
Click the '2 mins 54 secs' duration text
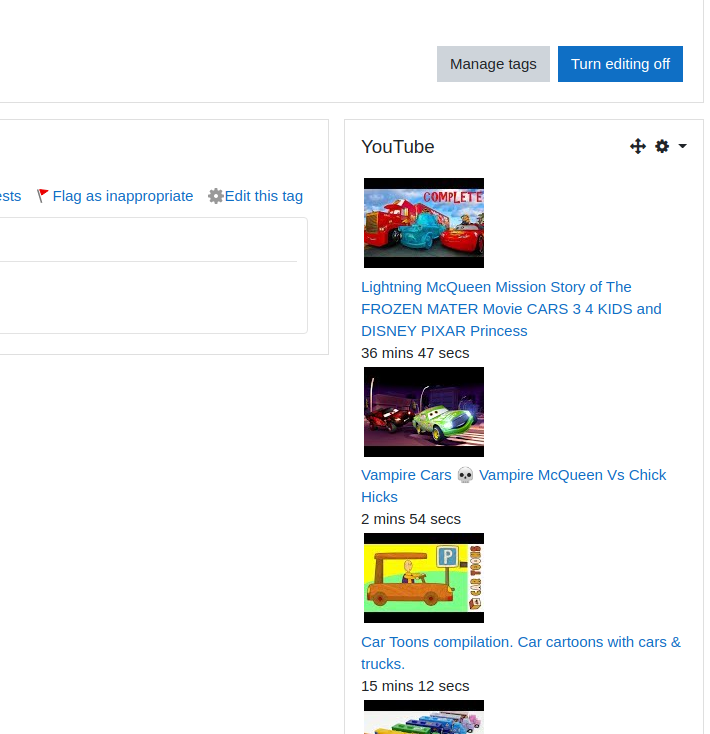click(x=411, y=519)
